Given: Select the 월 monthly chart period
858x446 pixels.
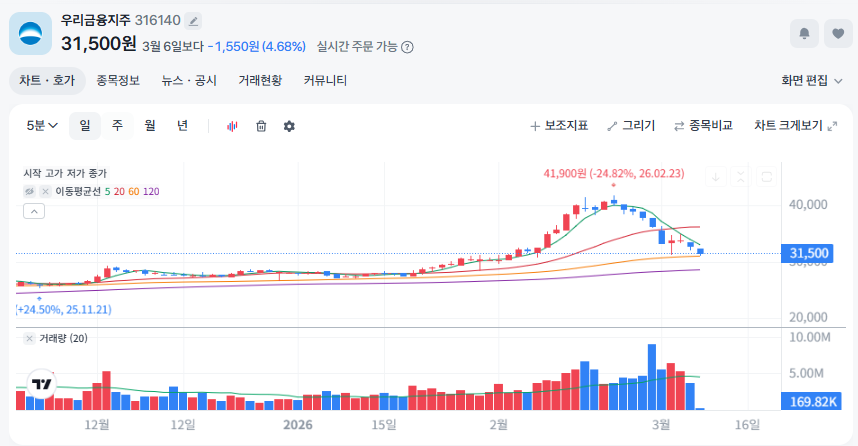Looking at the screenshot, I should point(150,126).
